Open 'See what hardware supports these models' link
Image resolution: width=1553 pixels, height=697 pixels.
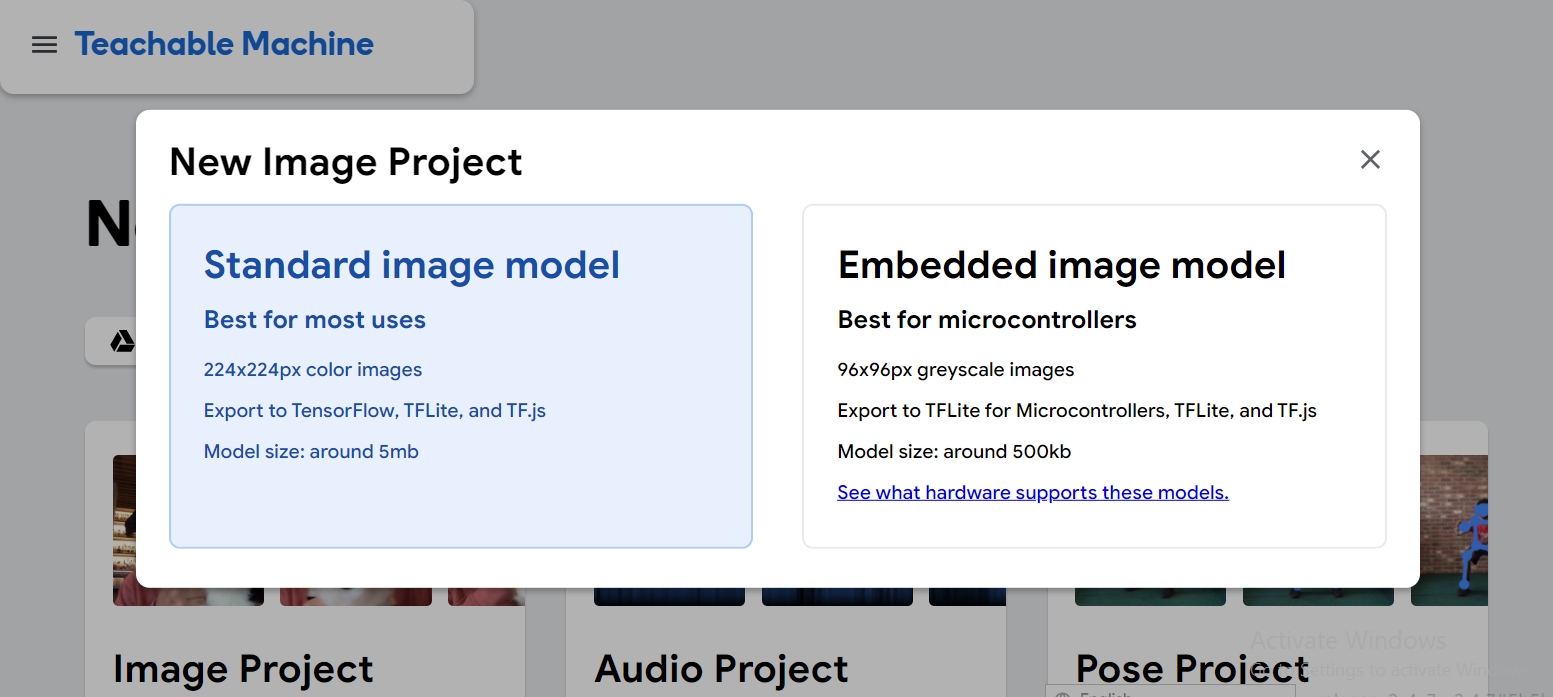tap(1033, 492)
